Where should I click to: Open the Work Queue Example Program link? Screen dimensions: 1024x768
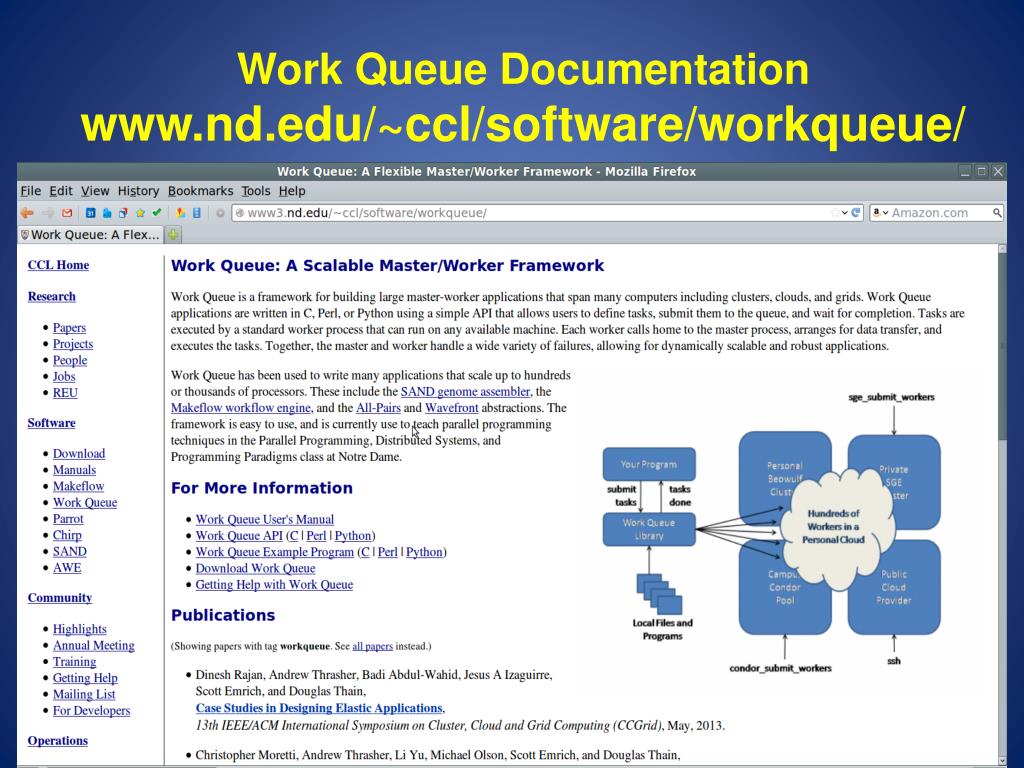[x=274, y=552]
